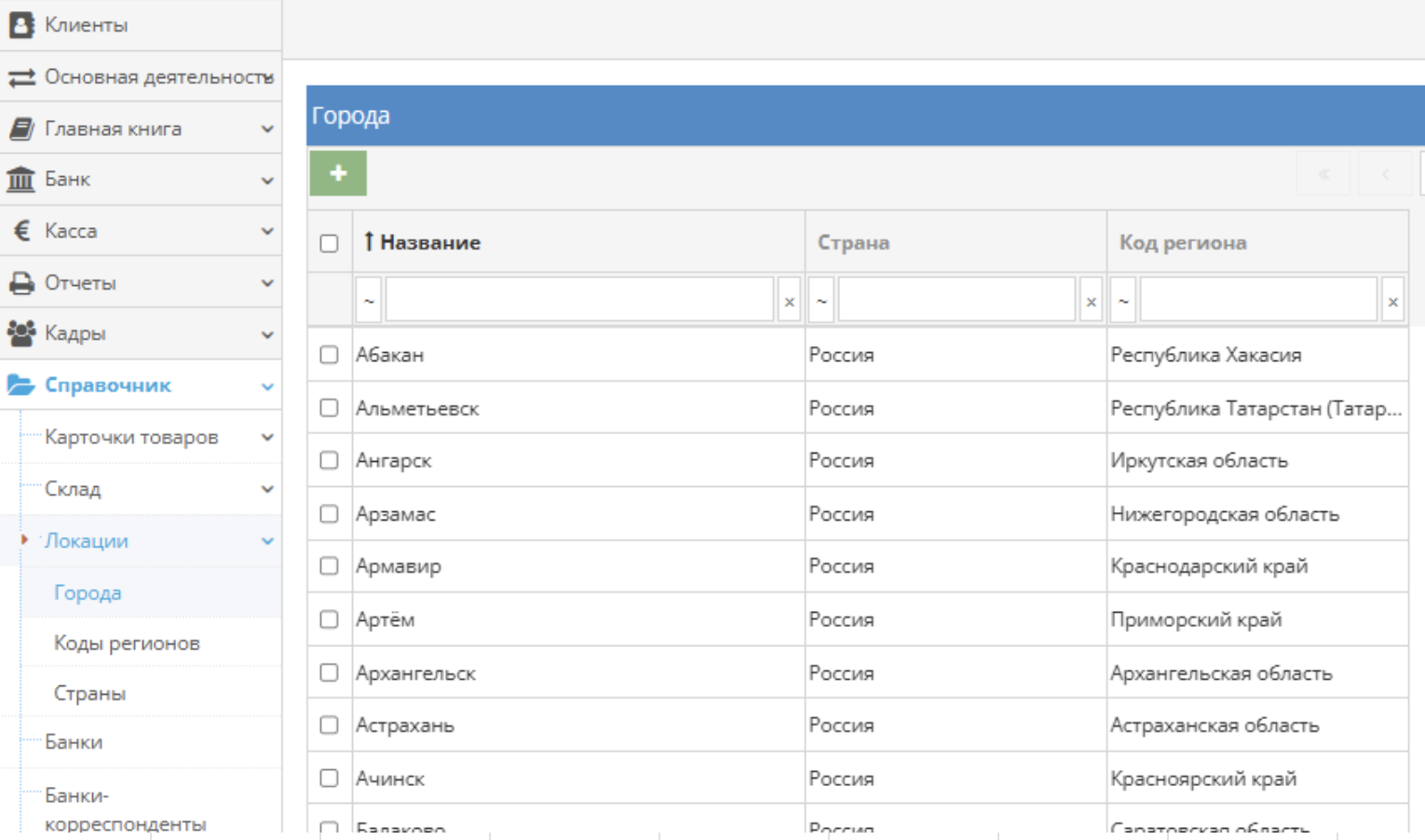Clear the Название filter with x button
The image size is (1425, 840).
pyautogui.click(x=789, y=302)
